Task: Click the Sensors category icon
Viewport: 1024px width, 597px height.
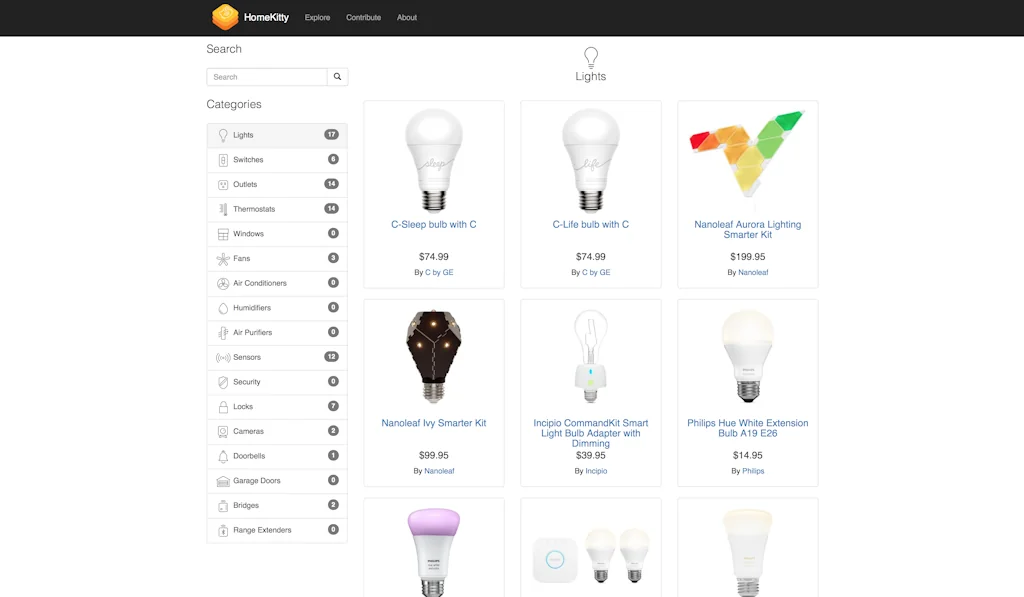Action: click(223, 357)
